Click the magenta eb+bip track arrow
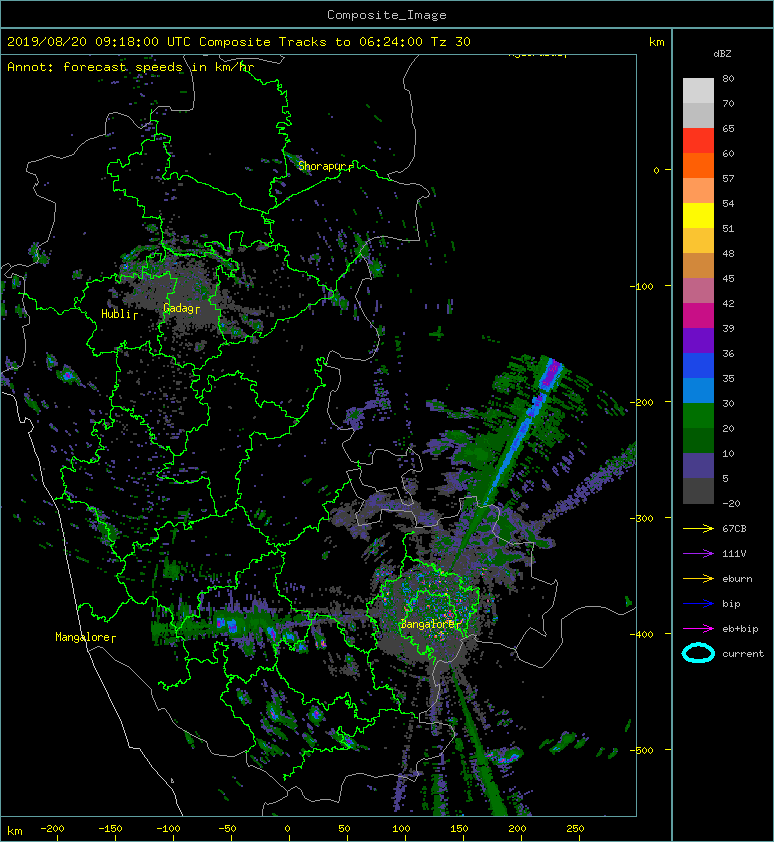The height and width of the screenshot is (842, 774). coord(698,629)
